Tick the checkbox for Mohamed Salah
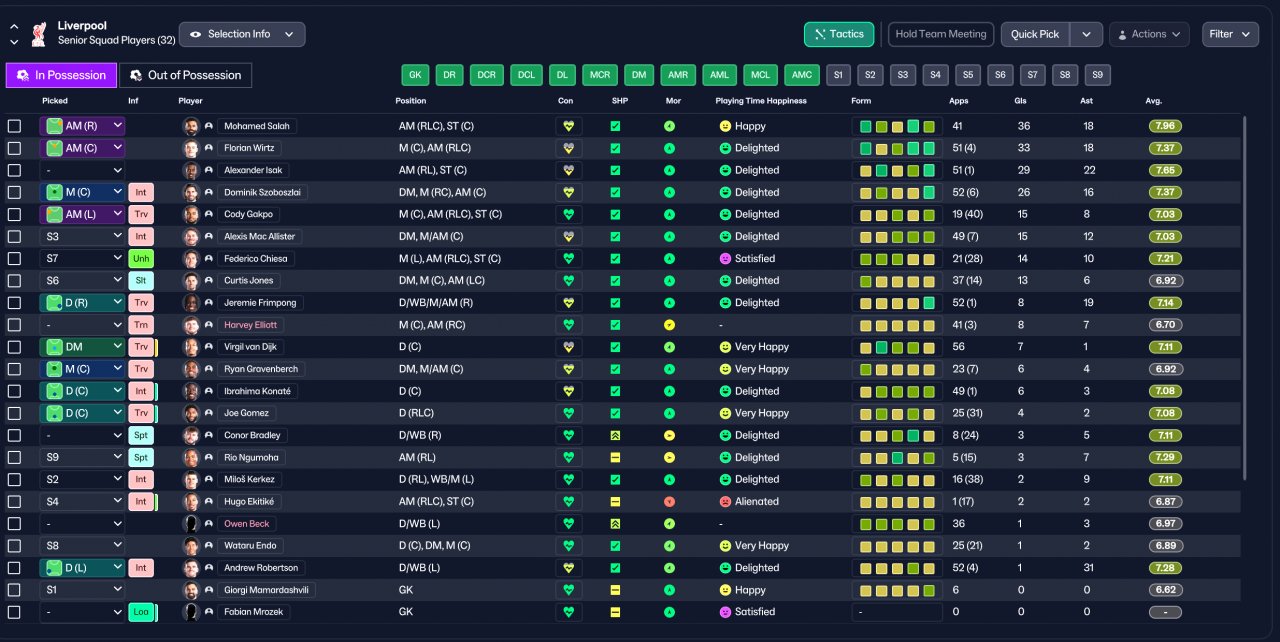This screenshot has width=1280, height=642. 14,126
